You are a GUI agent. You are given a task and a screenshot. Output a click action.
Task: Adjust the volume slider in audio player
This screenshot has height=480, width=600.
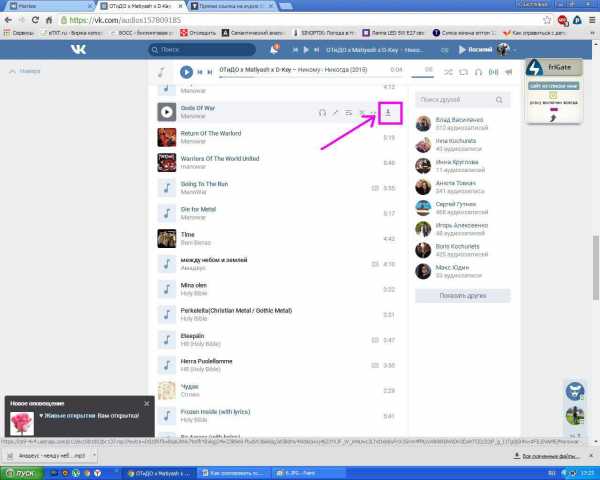point(422,77)
